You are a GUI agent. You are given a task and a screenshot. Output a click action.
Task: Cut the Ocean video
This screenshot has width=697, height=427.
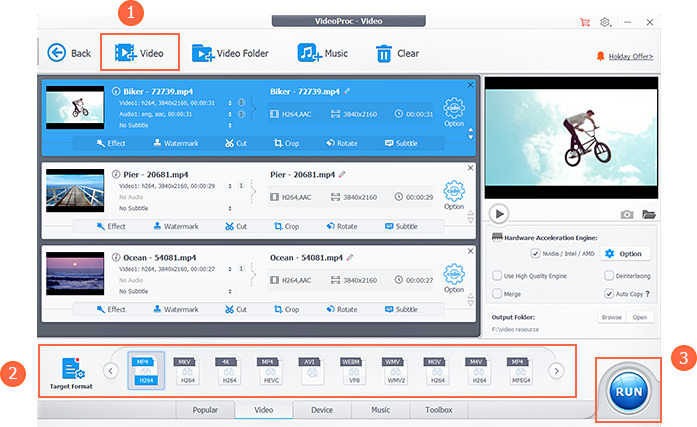point(236,309)
